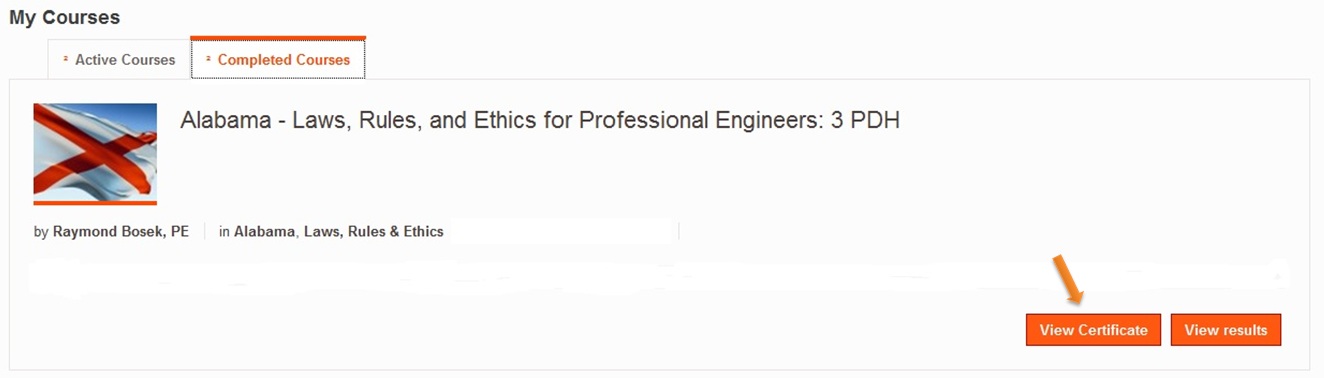This screenshot has width=1324, height=378.
Task: Click the word "in" before the category names
Action: click(x=225, y=231)
